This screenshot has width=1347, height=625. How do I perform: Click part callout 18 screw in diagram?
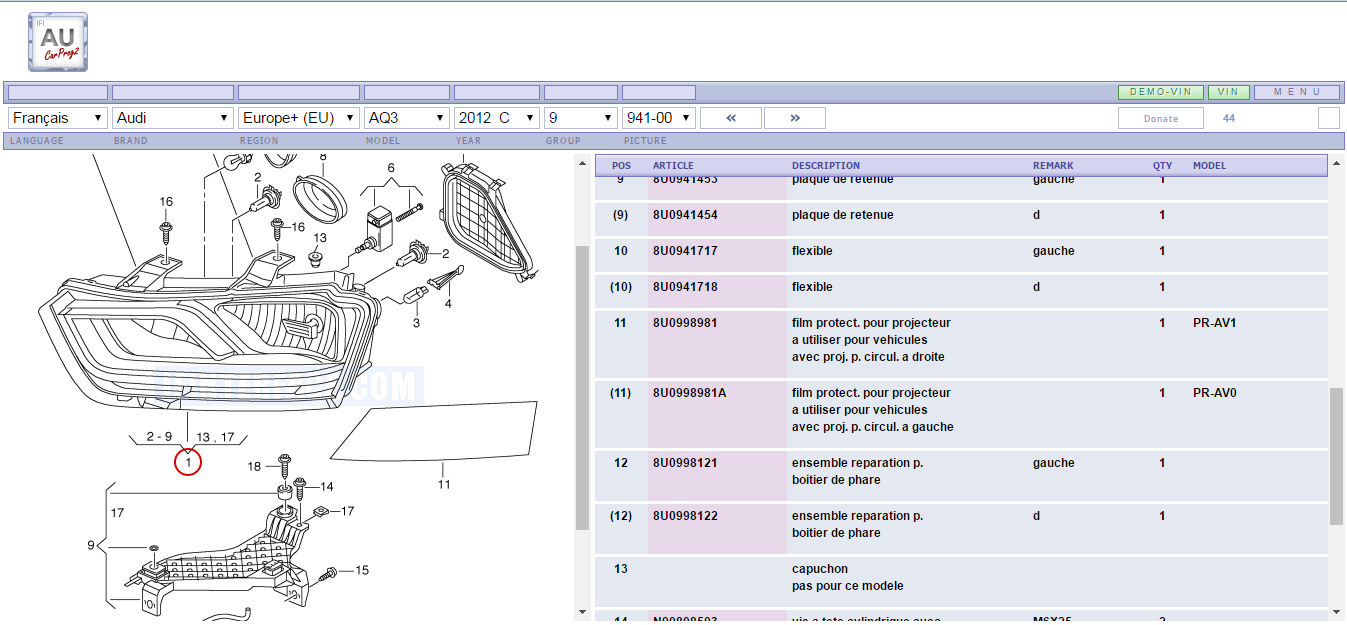click(255, 466)
